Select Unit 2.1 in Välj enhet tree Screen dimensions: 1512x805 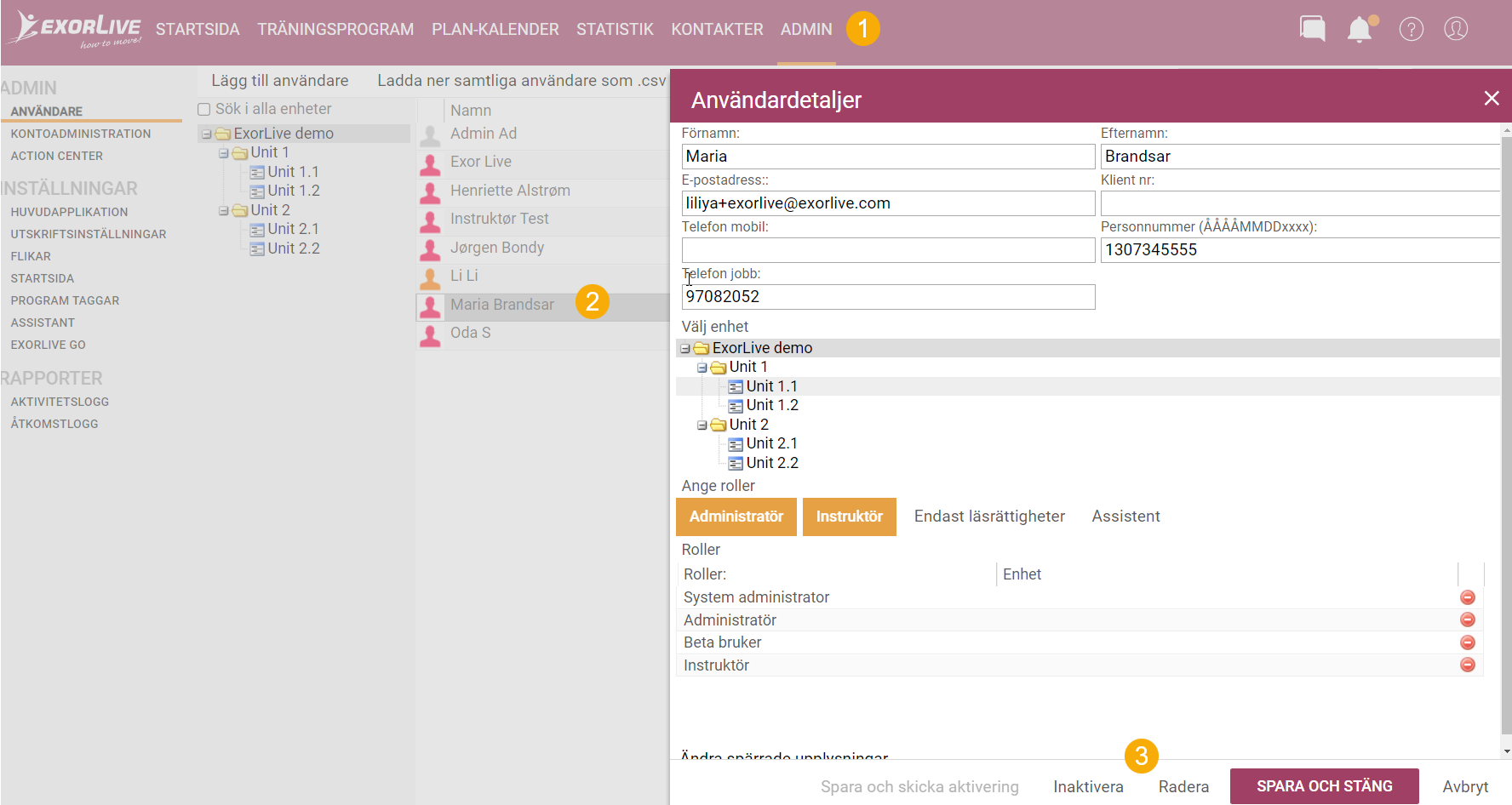tap(771, 443)
